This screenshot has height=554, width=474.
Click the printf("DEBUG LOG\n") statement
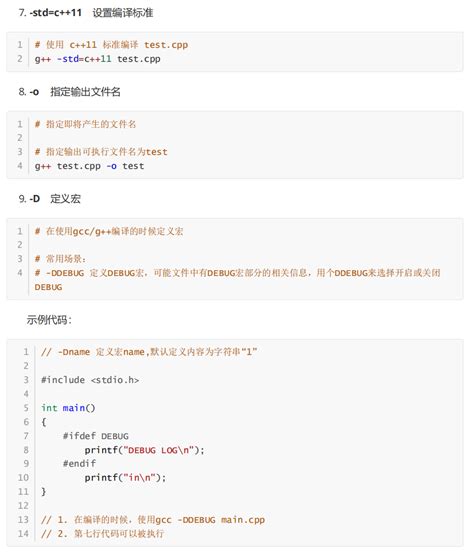tap(144, 450)
